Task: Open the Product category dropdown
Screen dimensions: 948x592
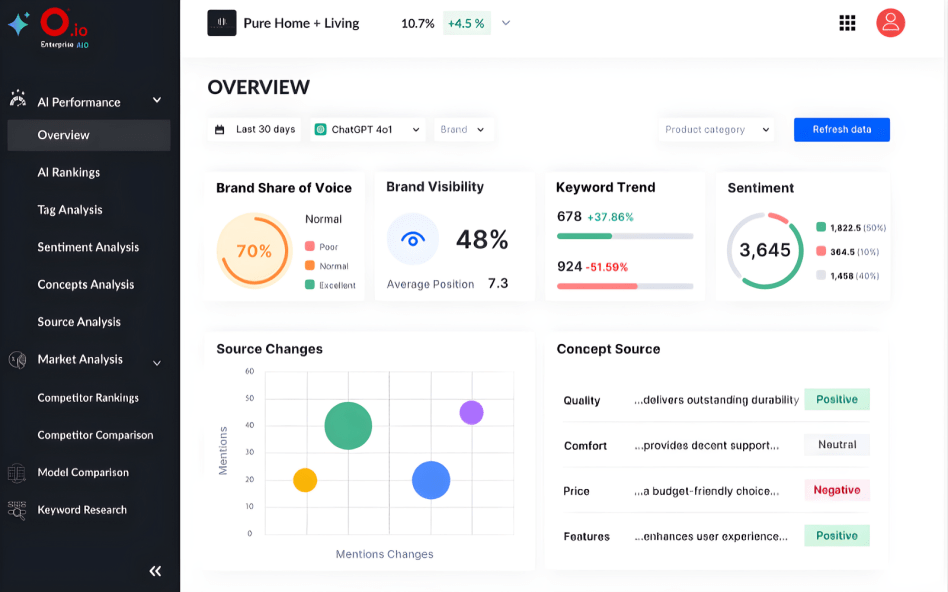Action: pos(717,130)
